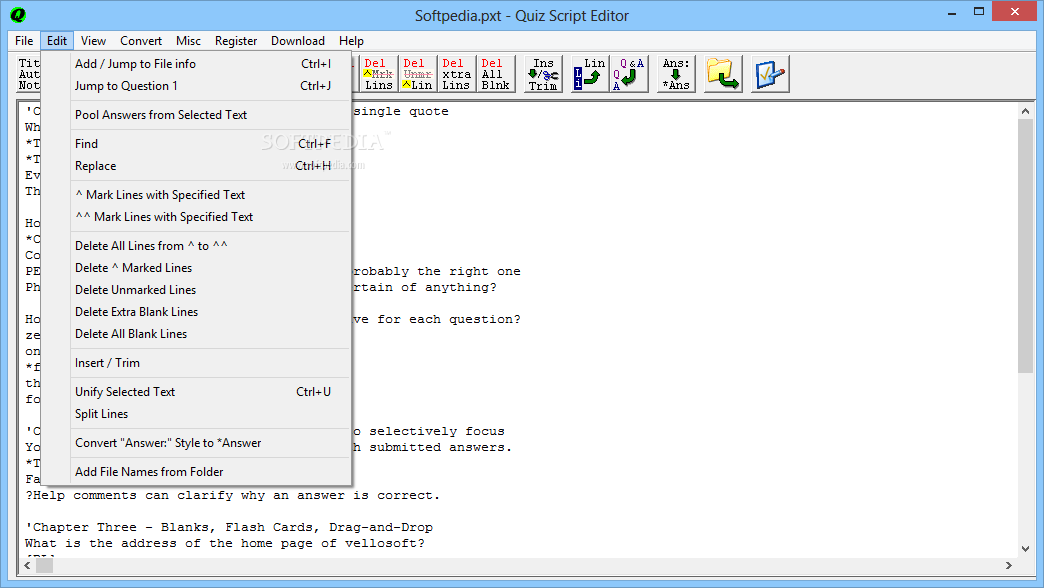This screenshot has height=588, width=1044.
Task: Click the Lin unify lines toolbar icon
Action: click(589, 74)
